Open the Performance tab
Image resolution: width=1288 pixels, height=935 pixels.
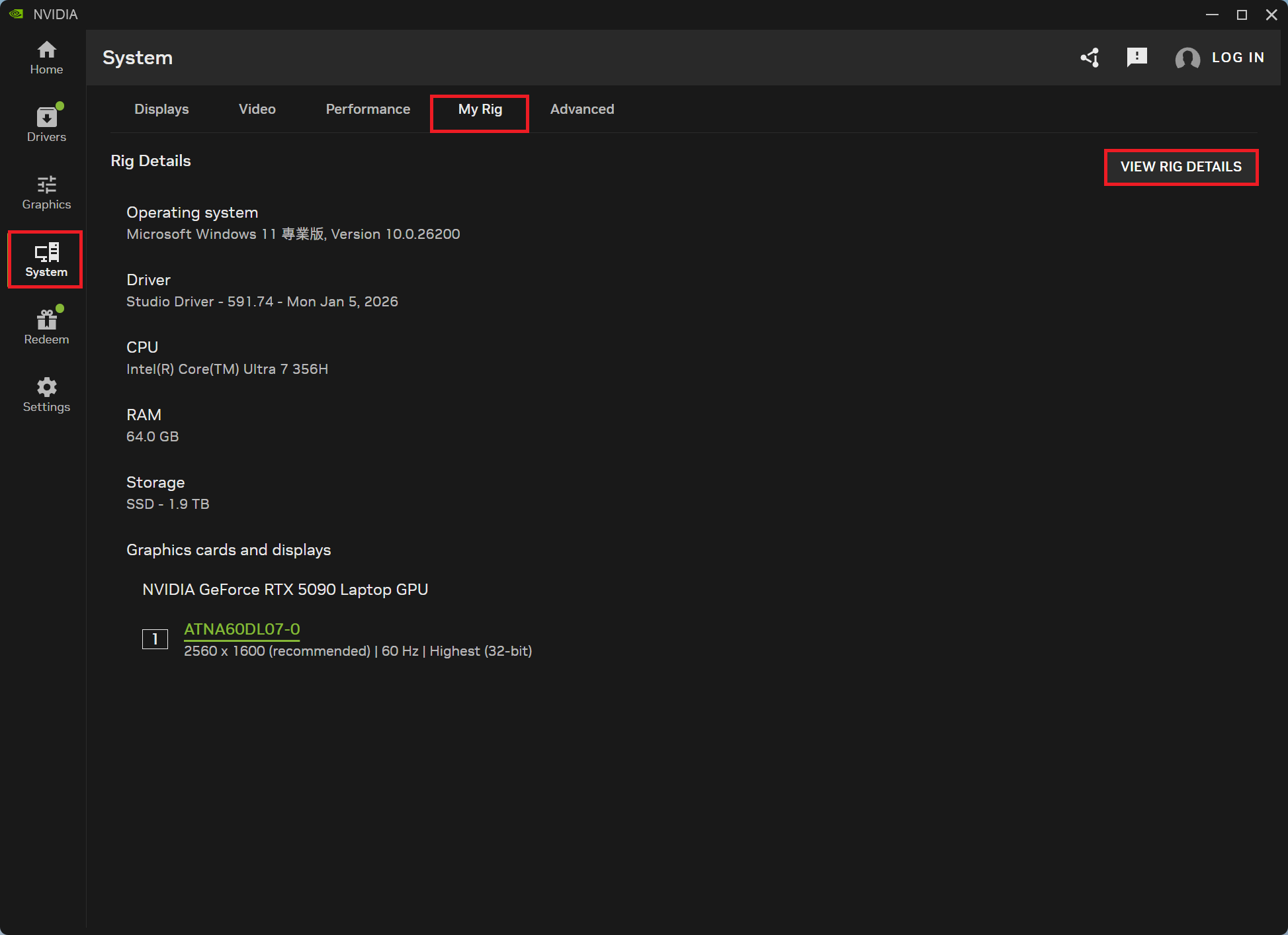coord(368,109)
